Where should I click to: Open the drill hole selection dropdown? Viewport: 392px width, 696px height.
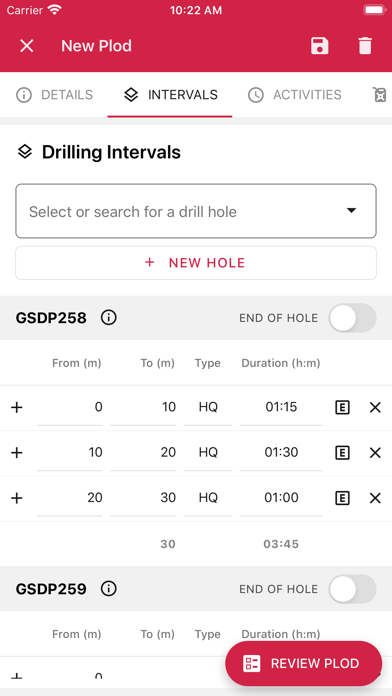[x=196, y=211]
